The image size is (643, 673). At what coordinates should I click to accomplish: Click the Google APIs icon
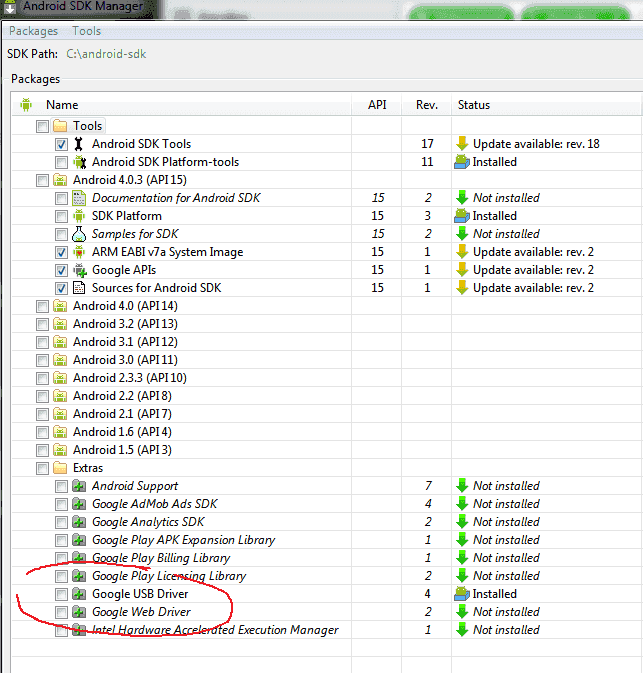coord(79,270)
